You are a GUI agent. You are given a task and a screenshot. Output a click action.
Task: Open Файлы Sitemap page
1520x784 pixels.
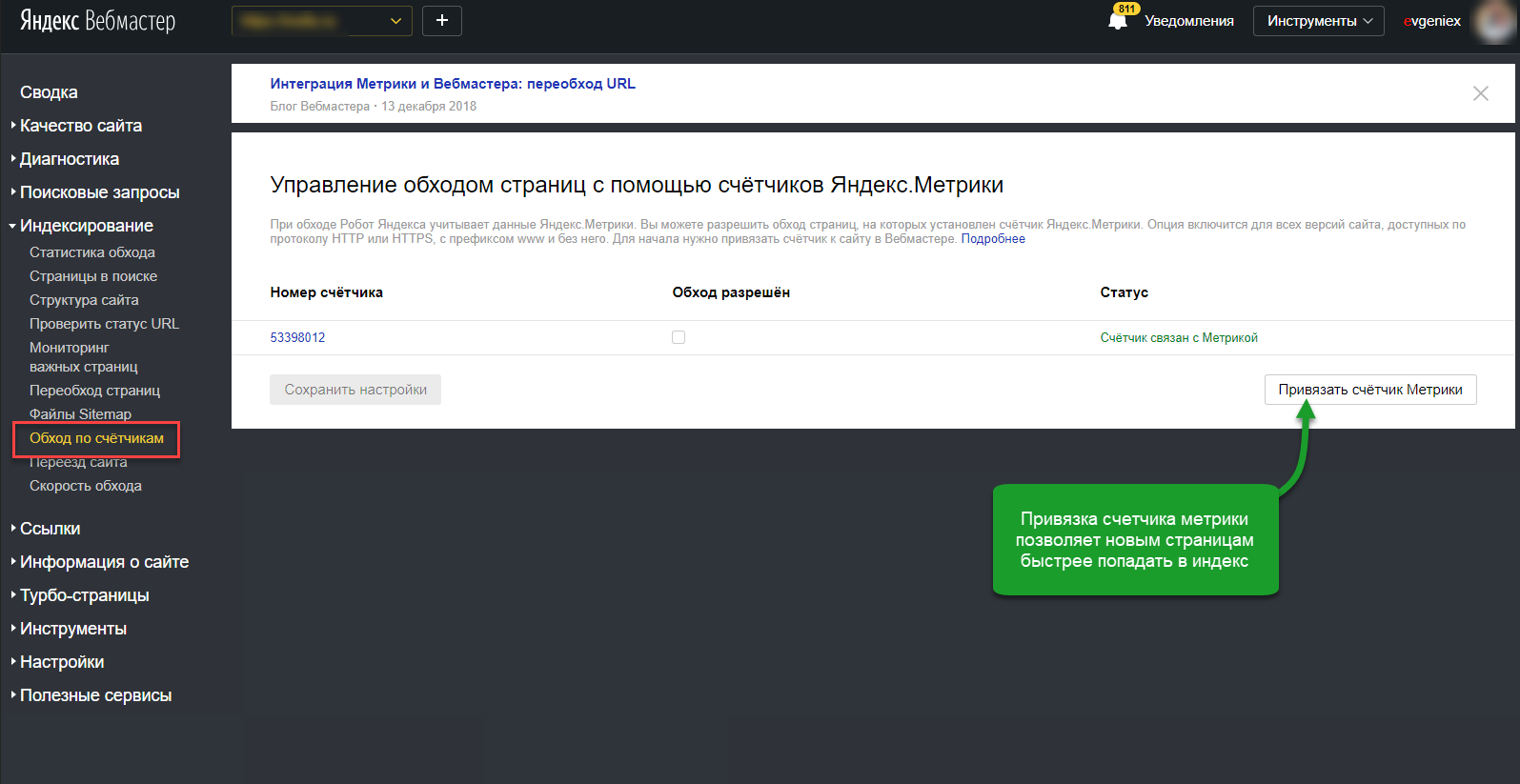pos(80,414)
